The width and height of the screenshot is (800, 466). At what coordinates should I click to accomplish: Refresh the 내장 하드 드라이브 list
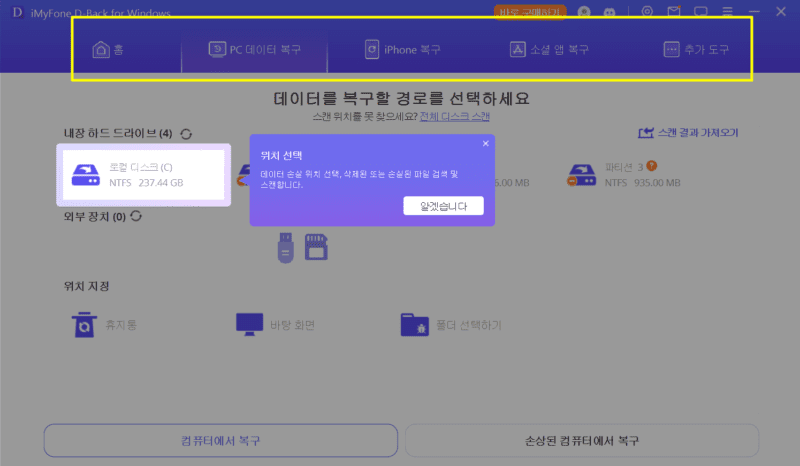(x=186, y=133)
